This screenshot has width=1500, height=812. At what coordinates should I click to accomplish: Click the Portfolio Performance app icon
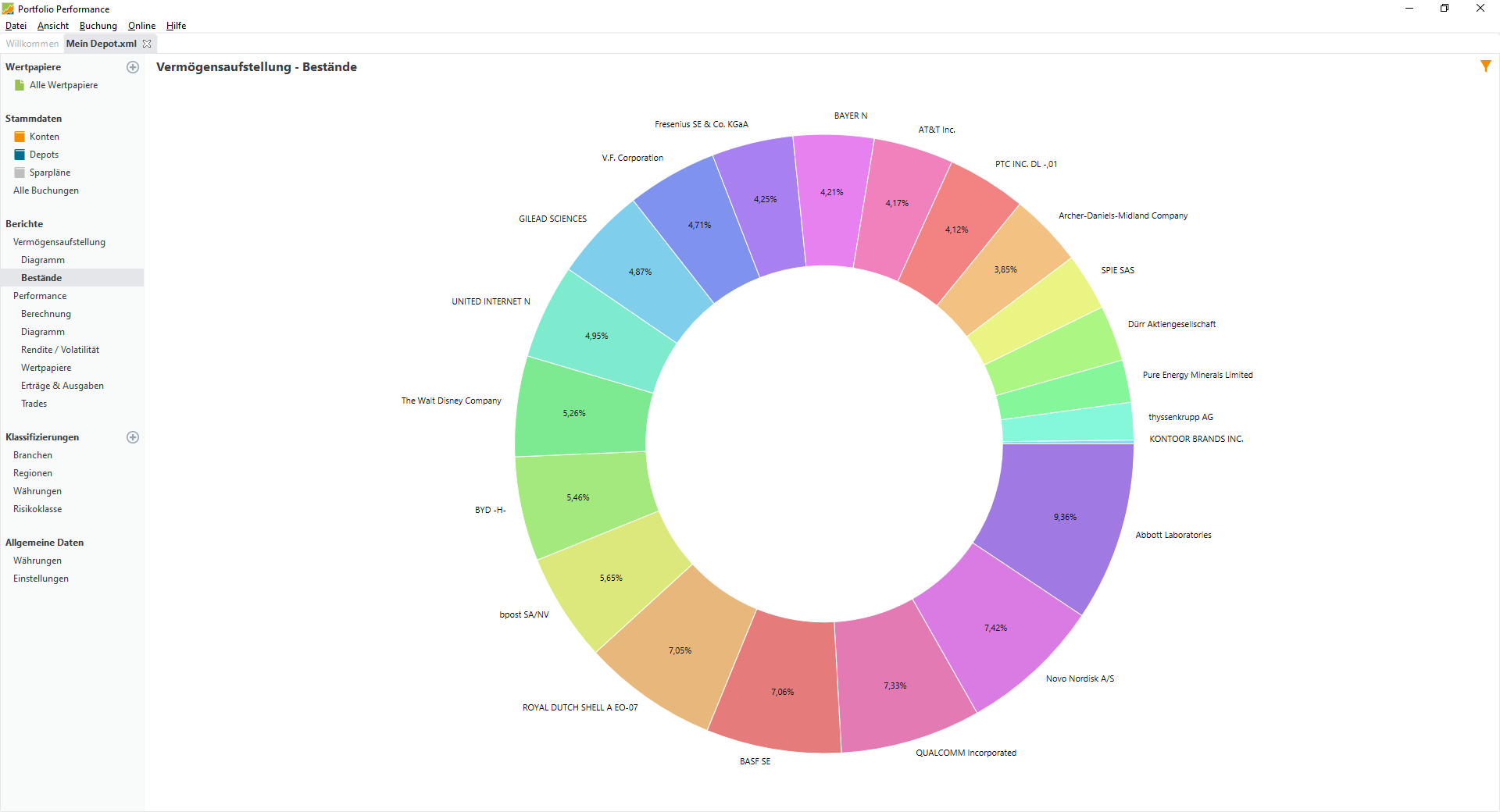click(x=8, y=9)
